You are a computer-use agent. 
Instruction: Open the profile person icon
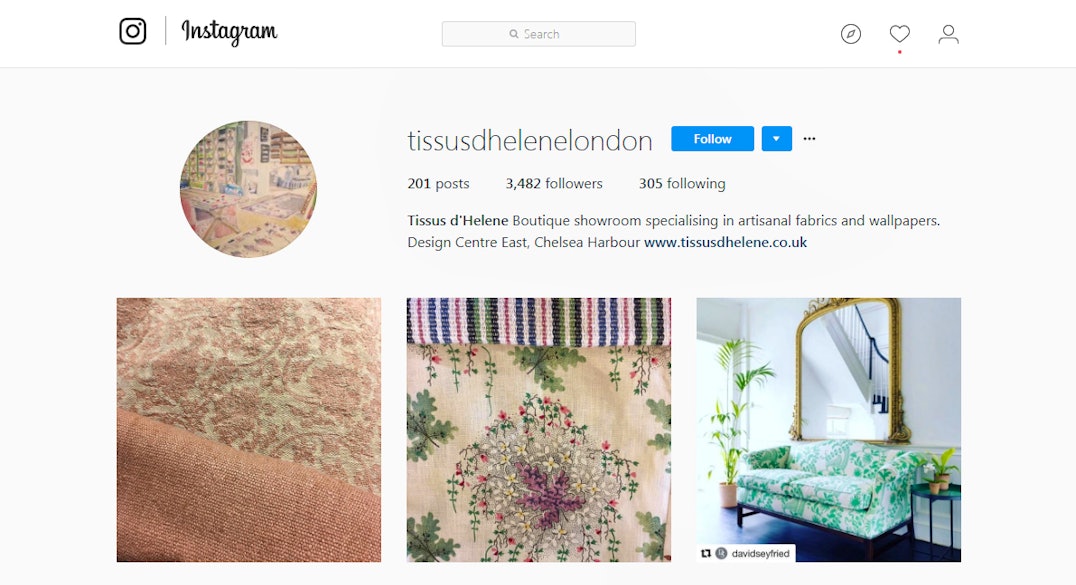pyautogui.click(x=948, y=34)
